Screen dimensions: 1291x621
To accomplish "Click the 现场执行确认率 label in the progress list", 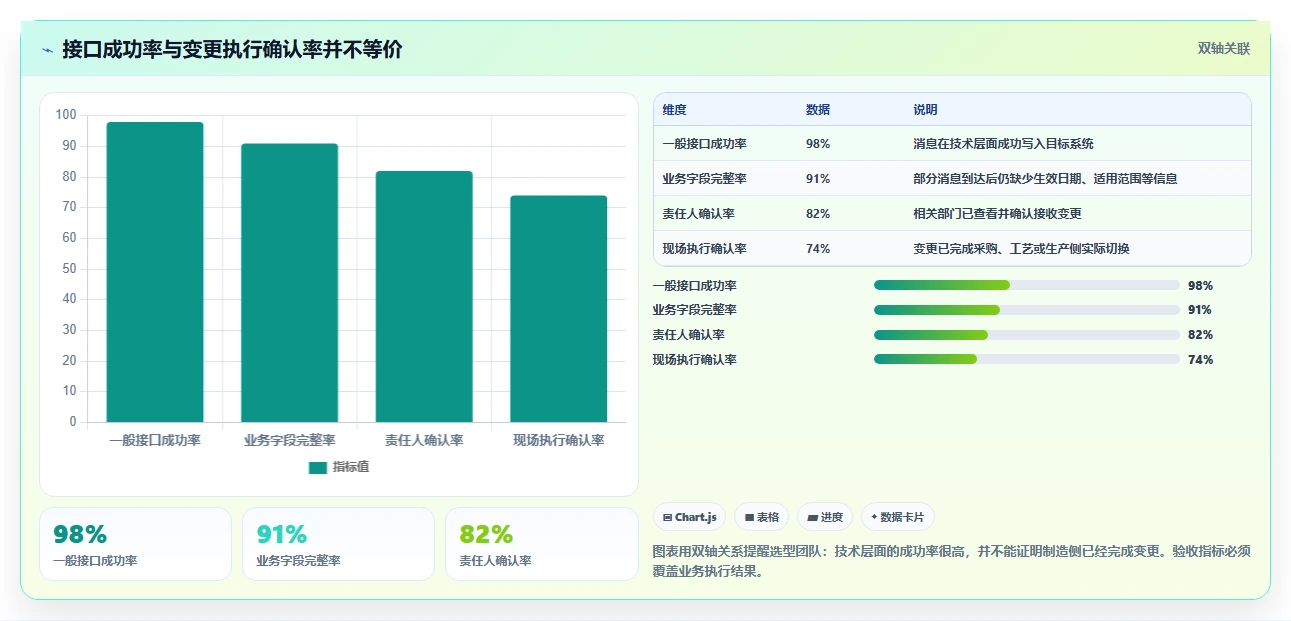I will pyautogui.click(x=694, y=359).
